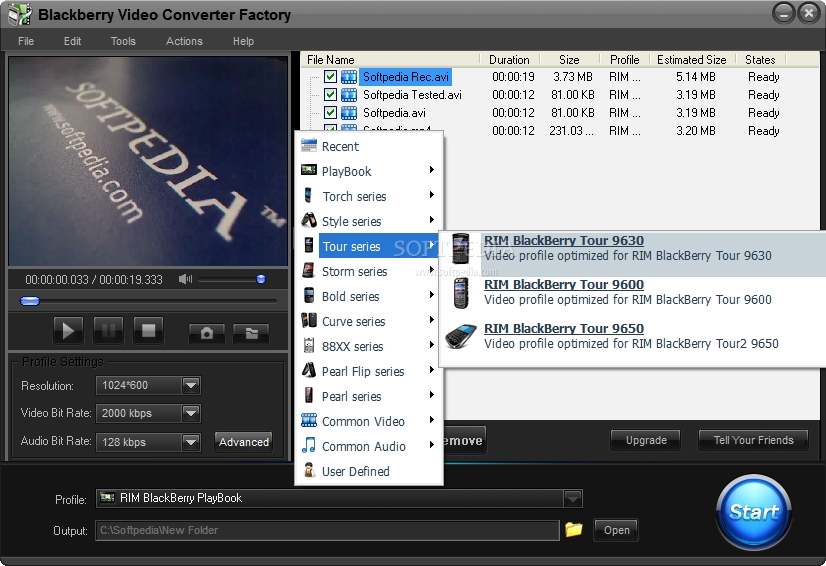This screenshot has height=566, width=826.
Task: Open the Tools menu
Action: (123, 41)
